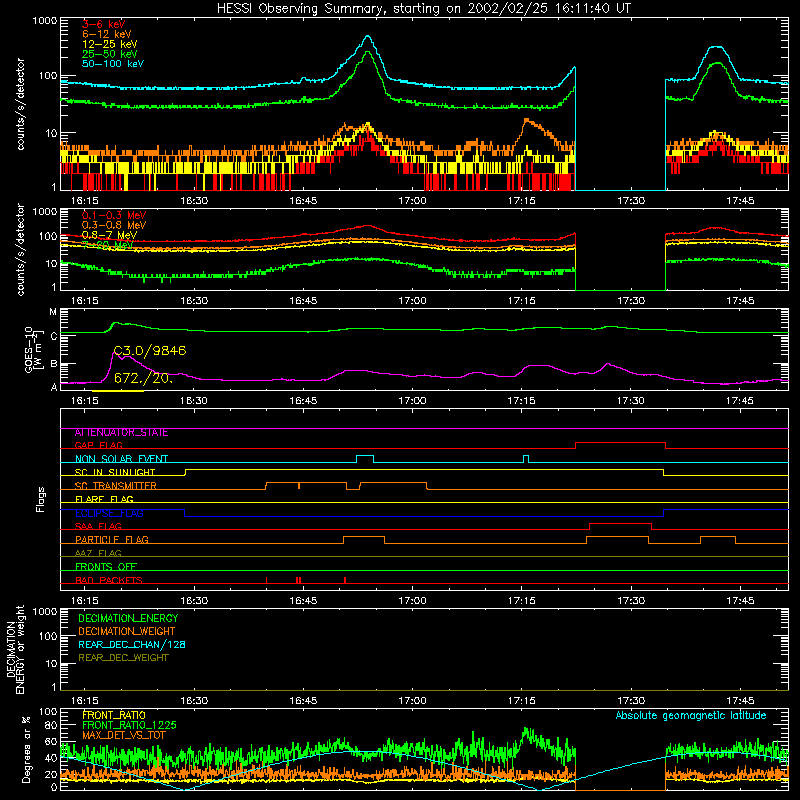Click the SC_TRANSMITTER flag label
Viewport: 800px width, 800px height.
(x=115, y=486)
